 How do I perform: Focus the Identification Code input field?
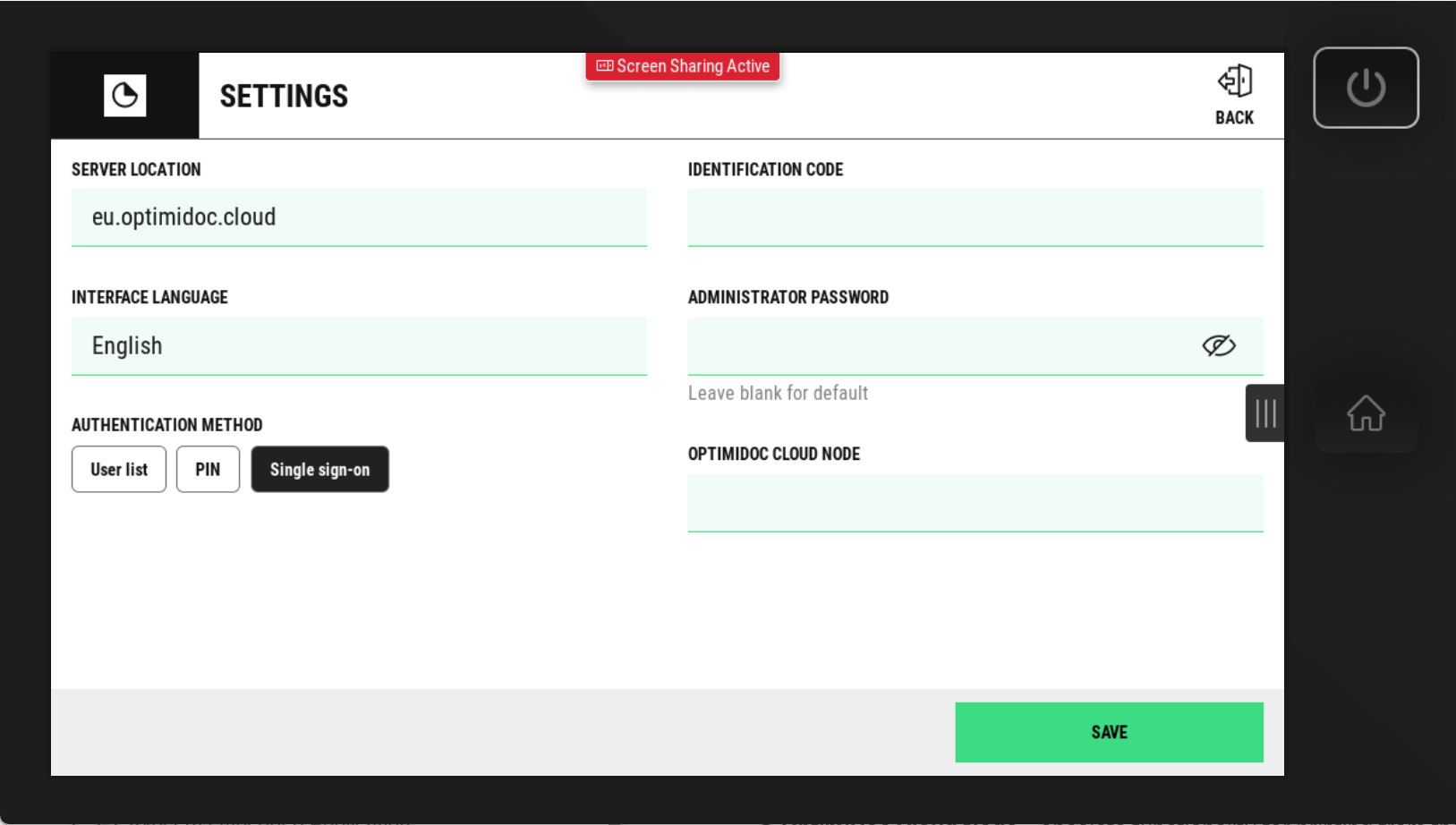[975, 217]
